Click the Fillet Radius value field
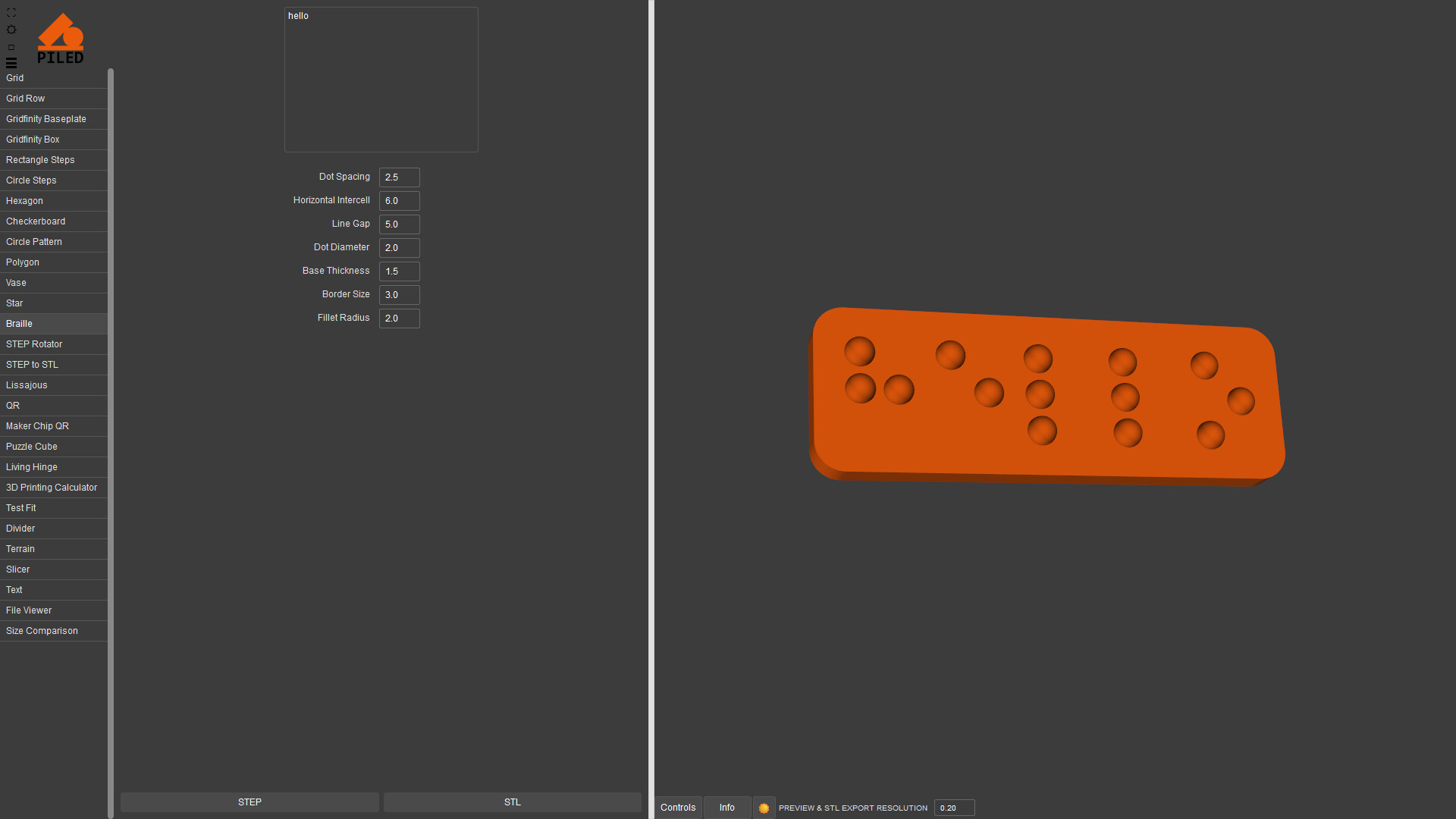 coord(399,318)
